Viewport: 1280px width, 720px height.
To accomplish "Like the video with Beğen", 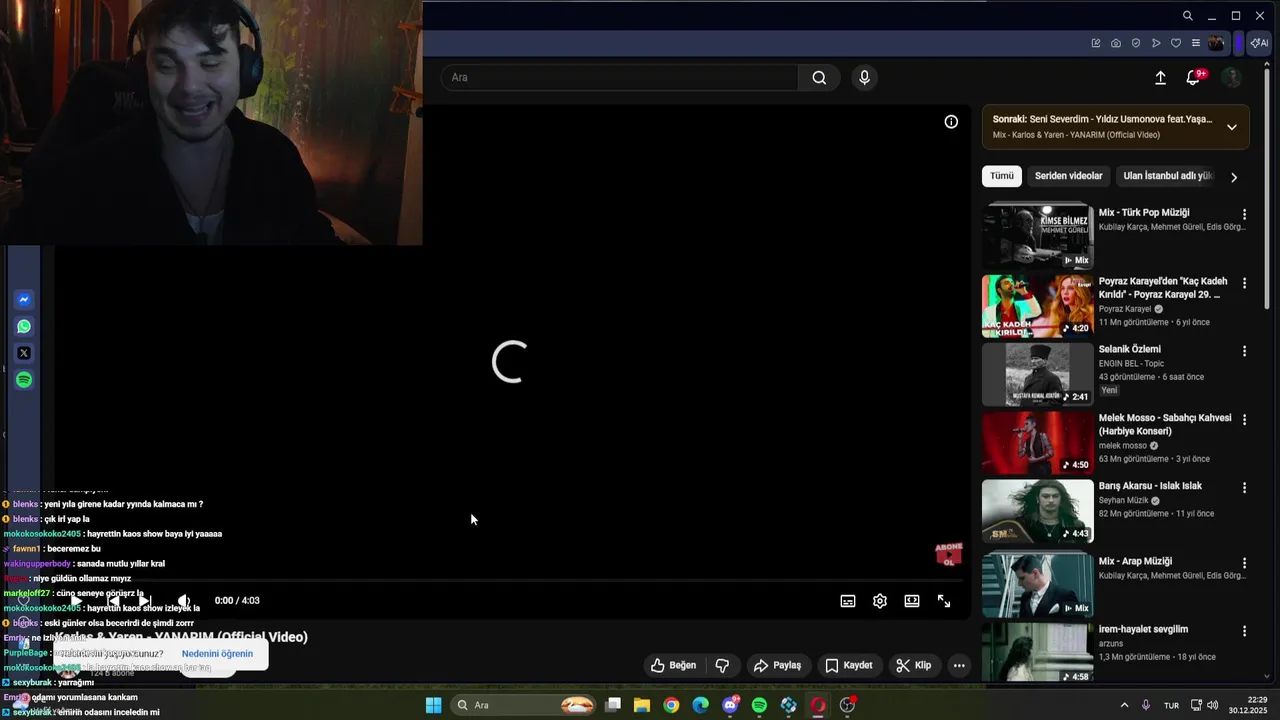I will 673,665.
